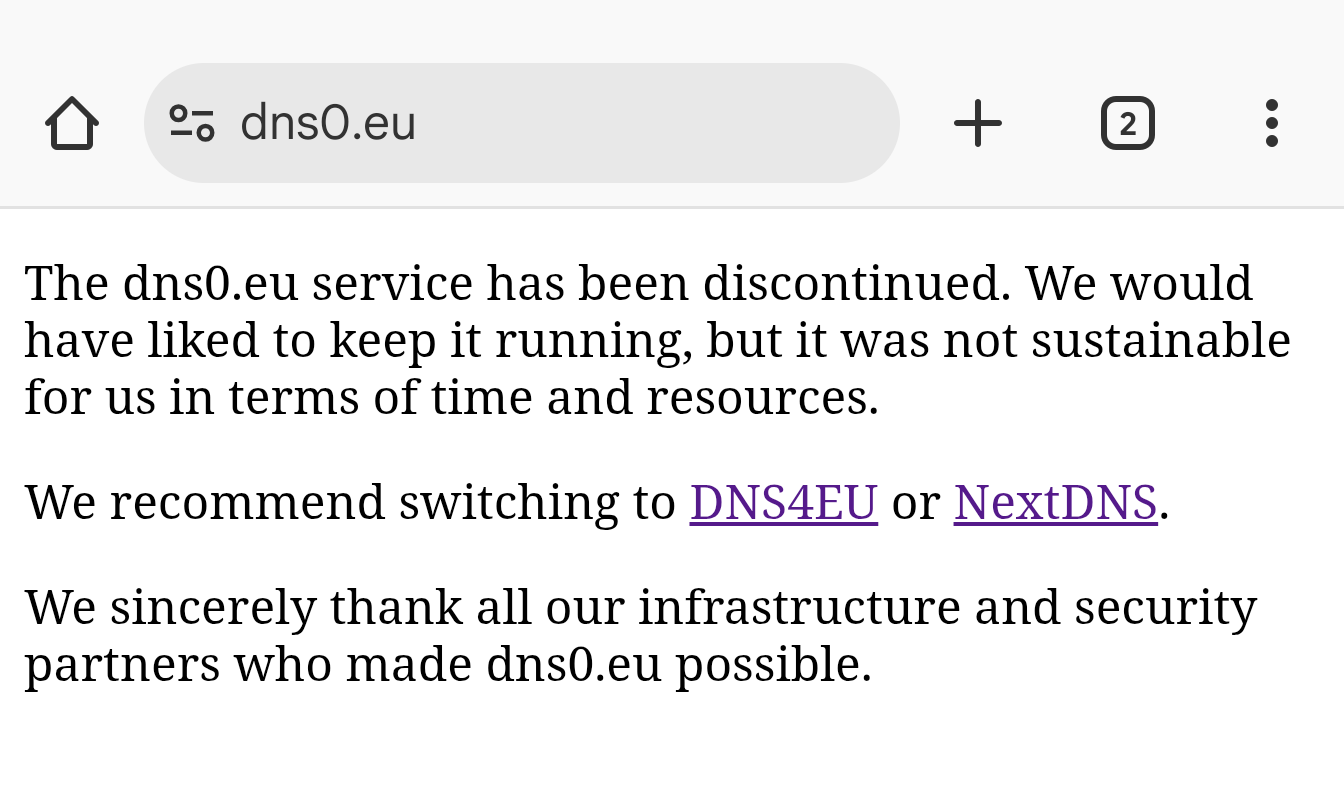
Task: Tap the Home icon in the toolbar
Action: click(x=72, y=123)
